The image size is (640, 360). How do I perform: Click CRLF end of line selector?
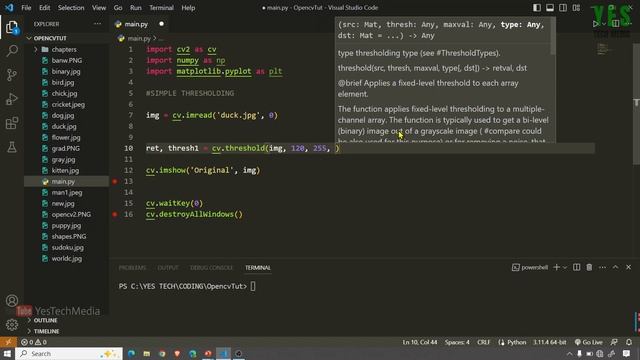(x=483, y=342)
